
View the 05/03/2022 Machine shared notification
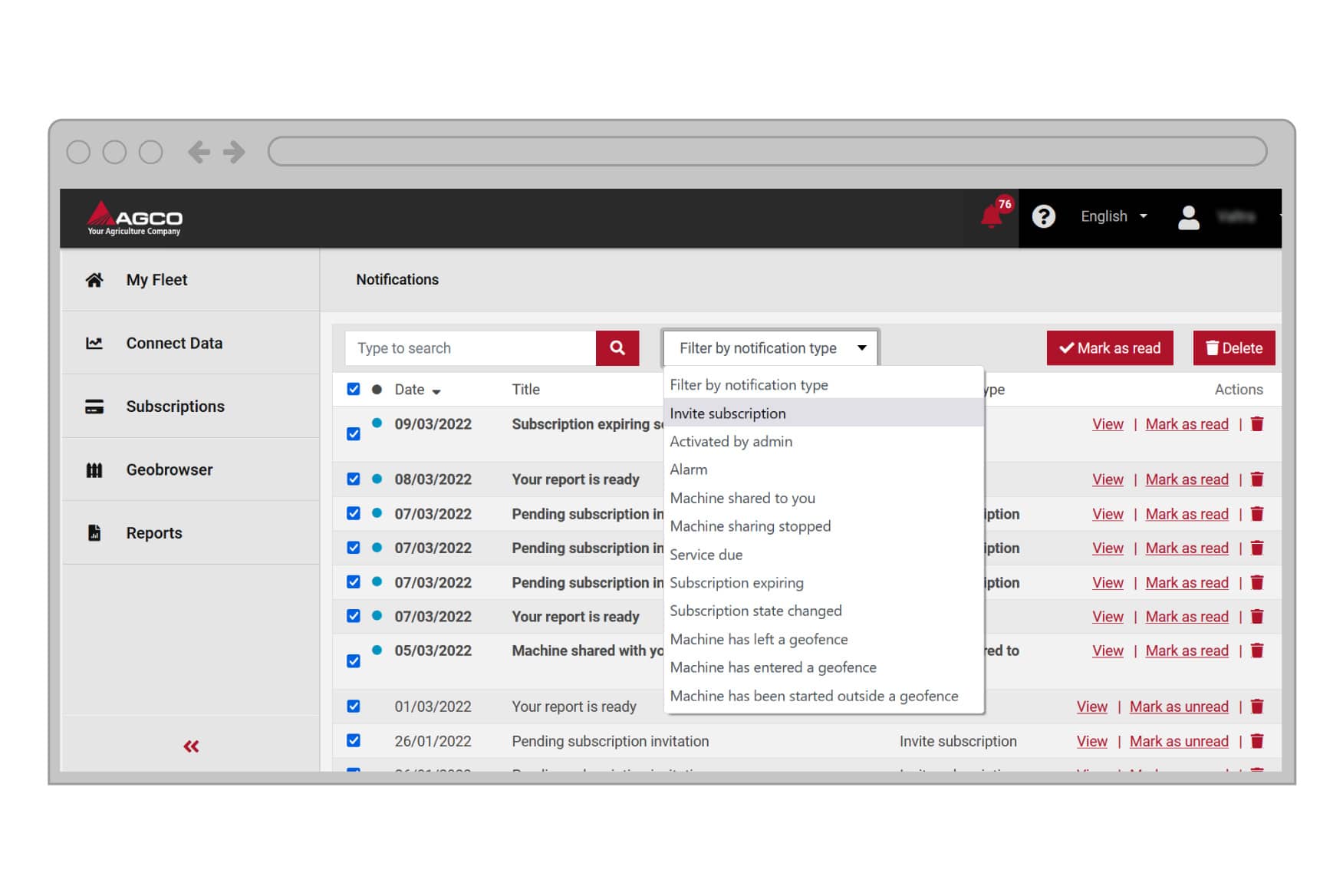pyautogui.click(x=1108, y=651)
